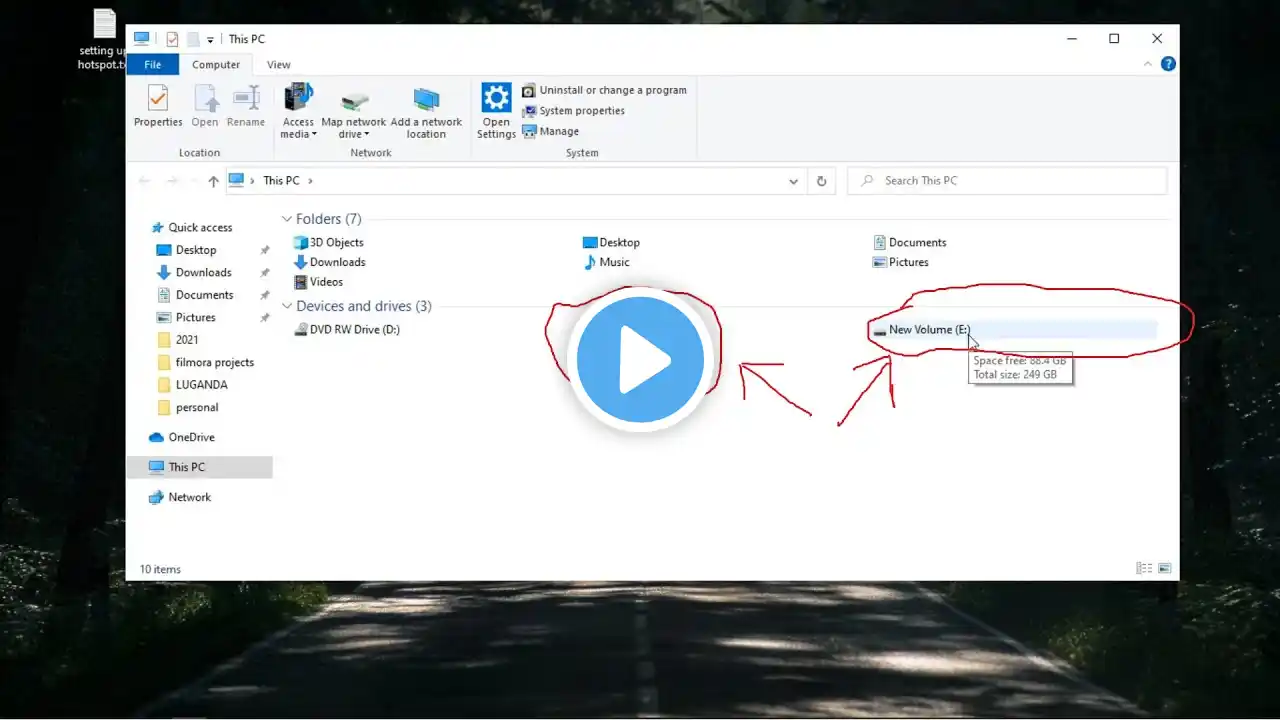Collapse the Devices and drives group

point(287,306)
